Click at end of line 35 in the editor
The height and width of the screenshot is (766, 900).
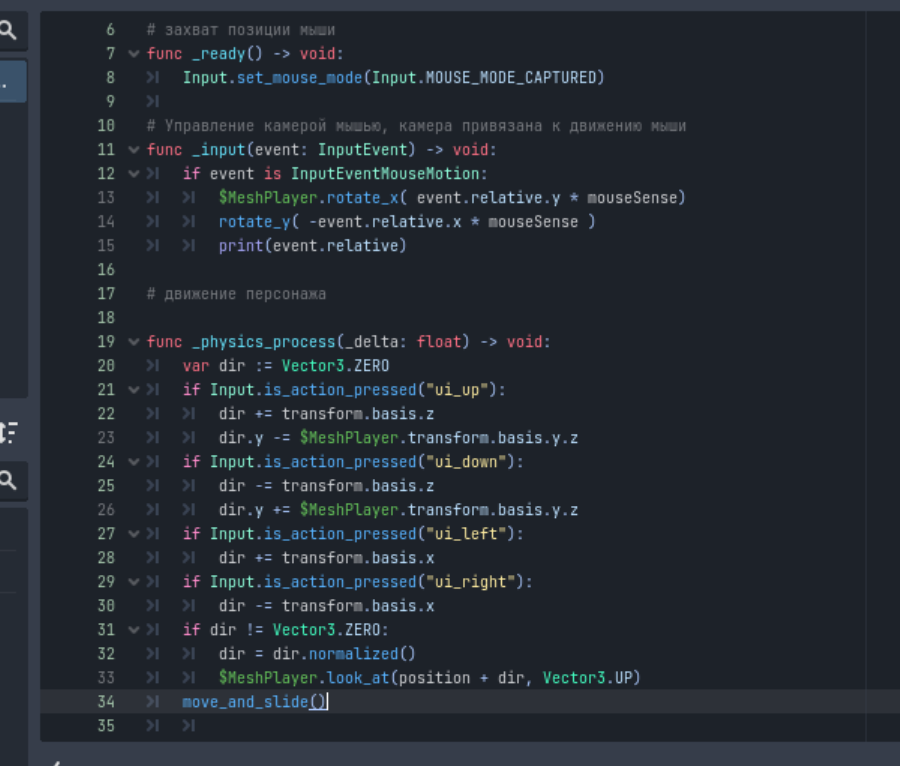tap(198, 726)
